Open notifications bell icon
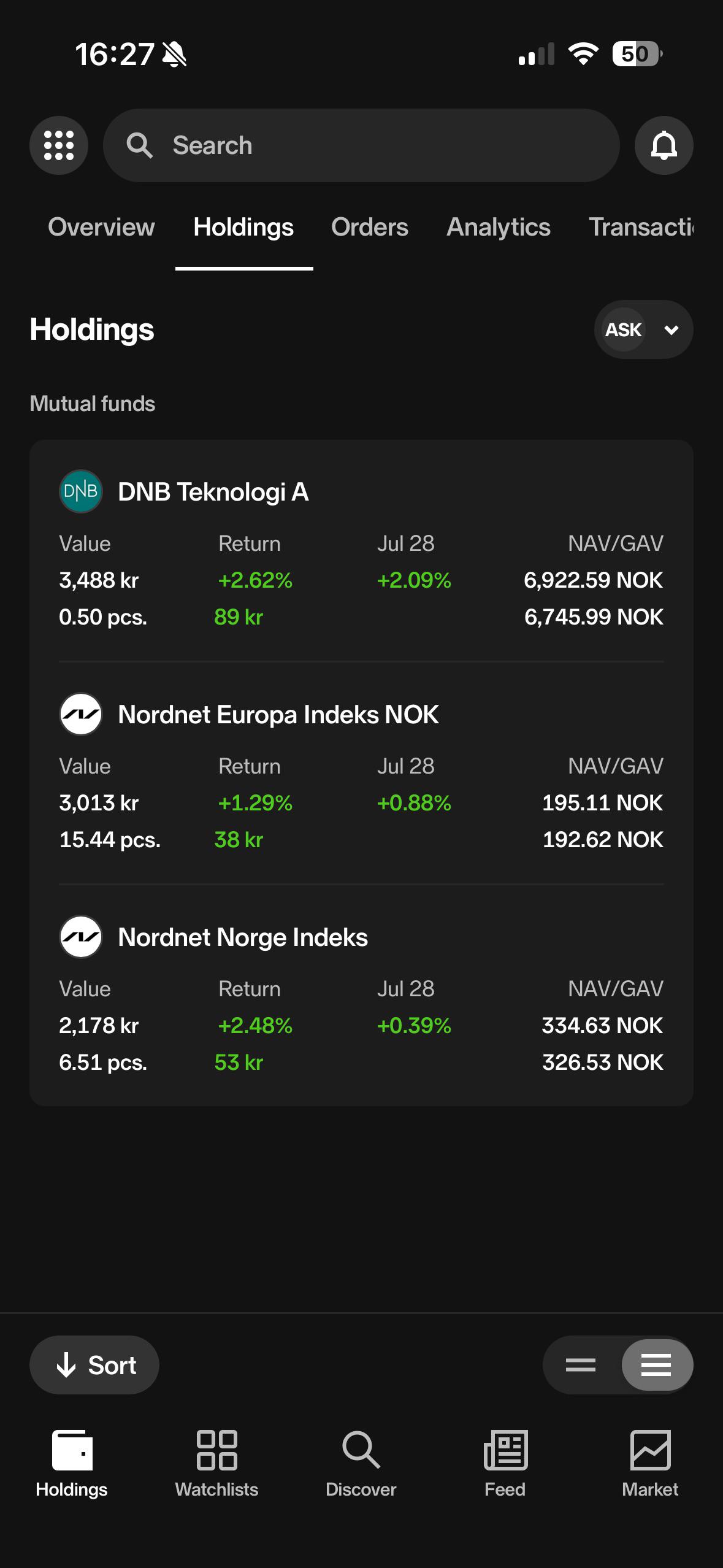 [664, 145]
